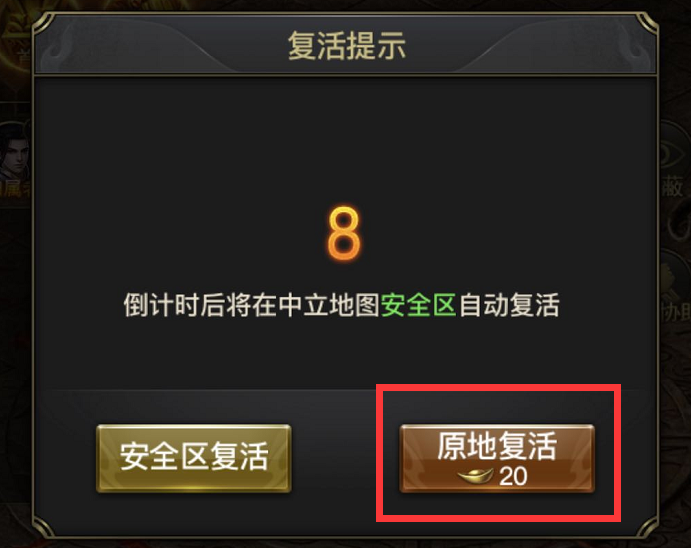Screen dimensions: 691x548
Task: Tap the green 安全区 text in the message
Action: point(418,305)
